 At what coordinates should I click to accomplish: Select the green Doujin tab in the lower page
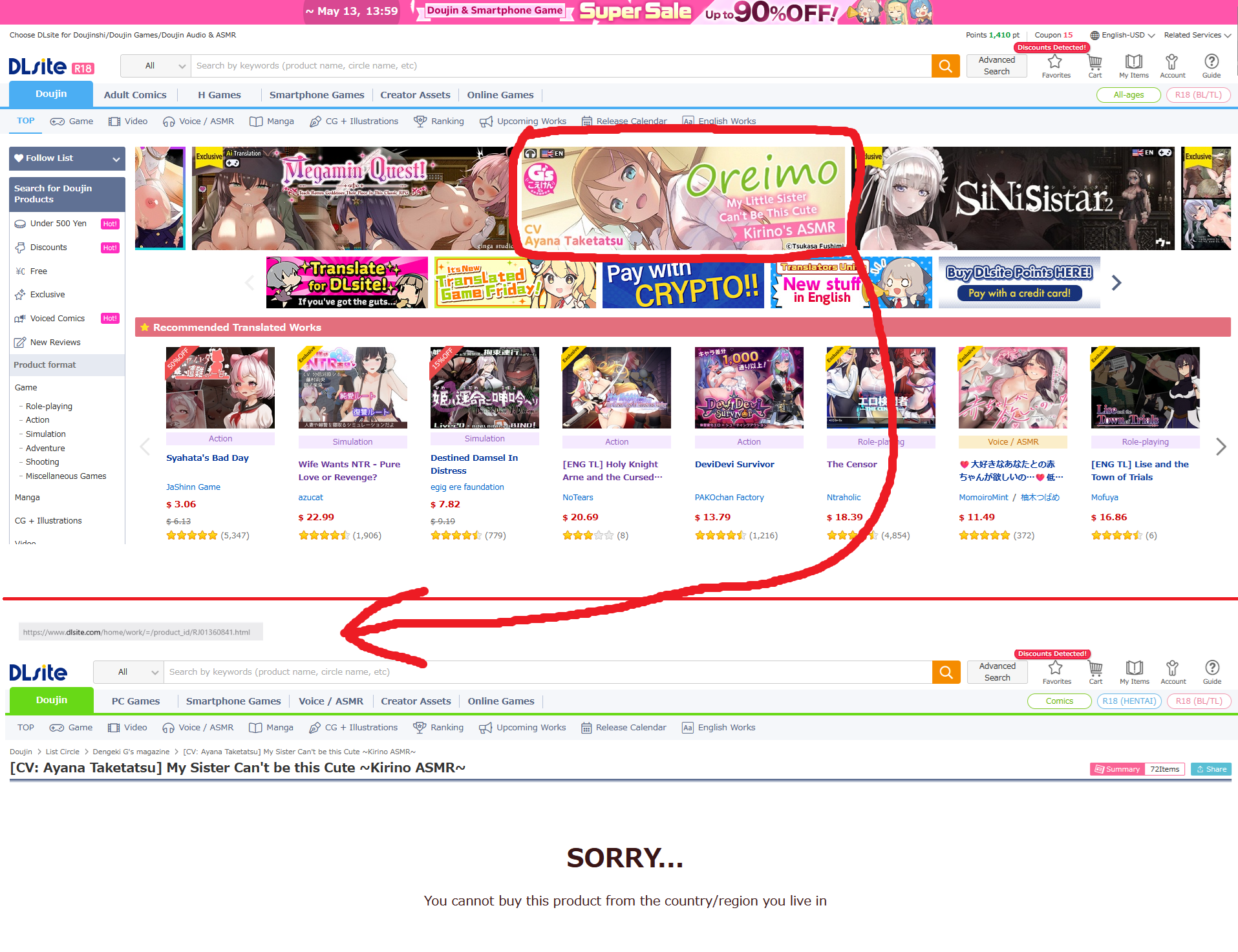click(x=52, y=700)
